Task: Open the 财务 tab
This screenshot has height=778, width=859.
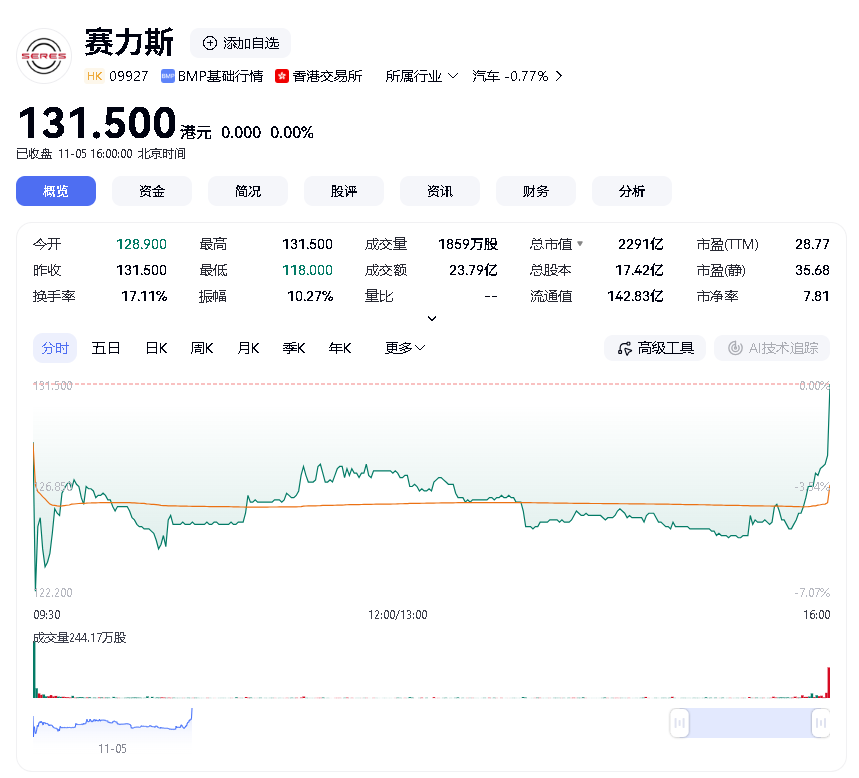Action: coord(536,191)
